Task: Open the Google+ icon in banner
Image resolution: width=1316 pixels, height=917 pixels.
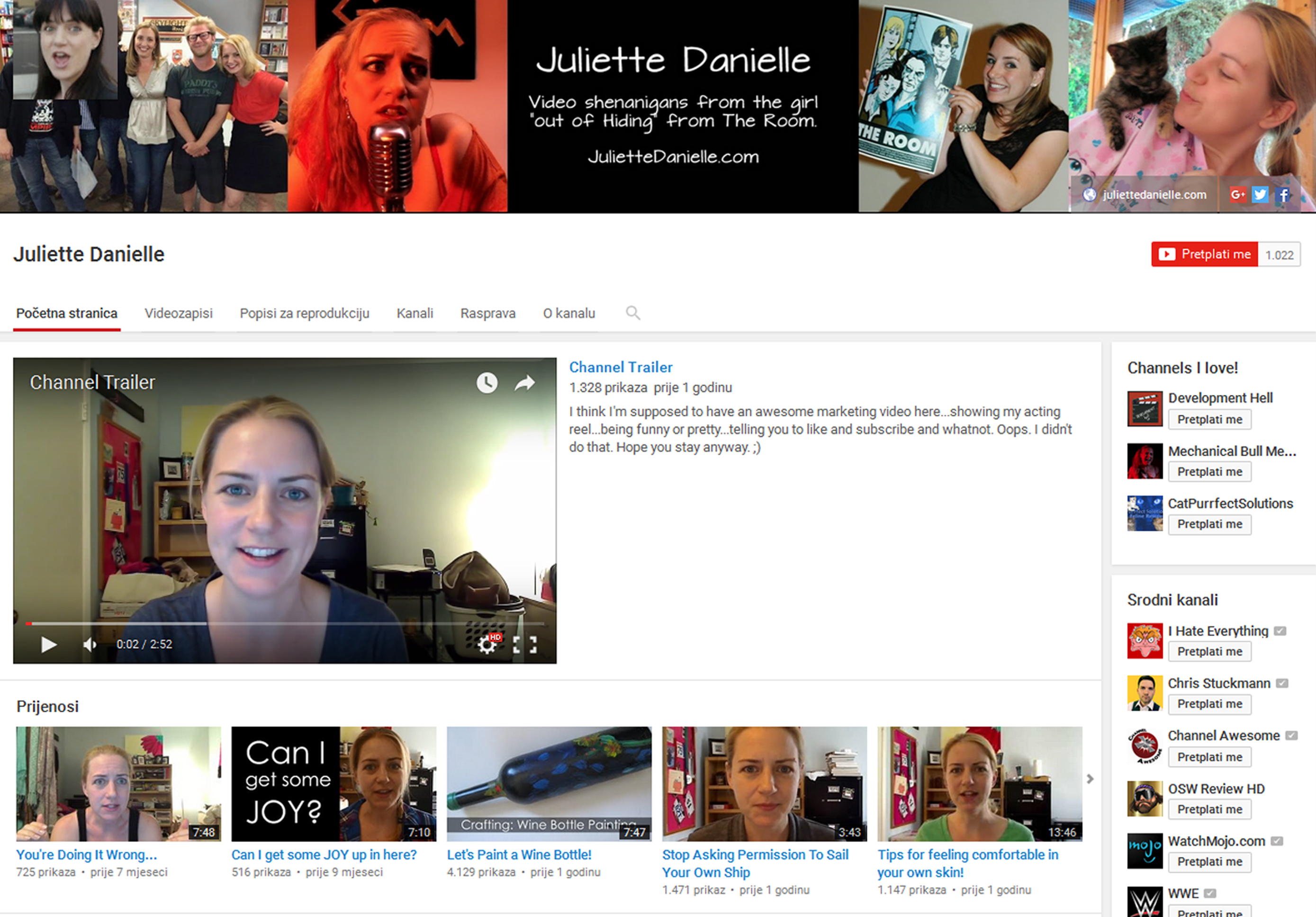Action: tap(1237, 195)
